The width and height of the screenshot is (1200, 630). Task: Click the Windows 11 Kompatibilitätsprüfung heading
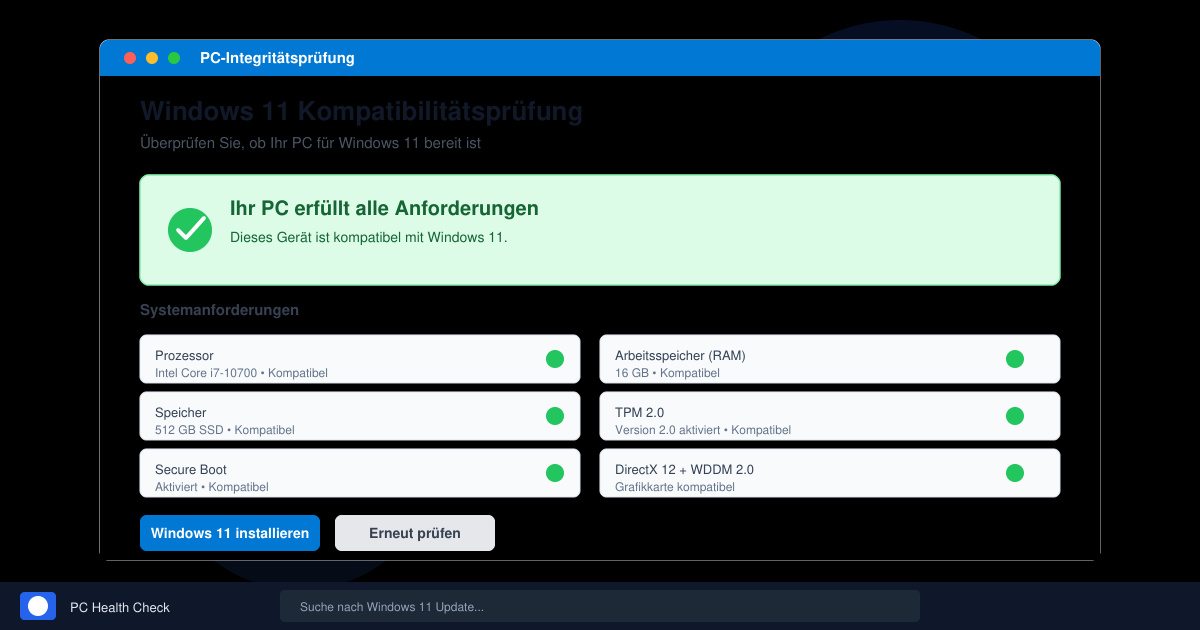[361, 111]
